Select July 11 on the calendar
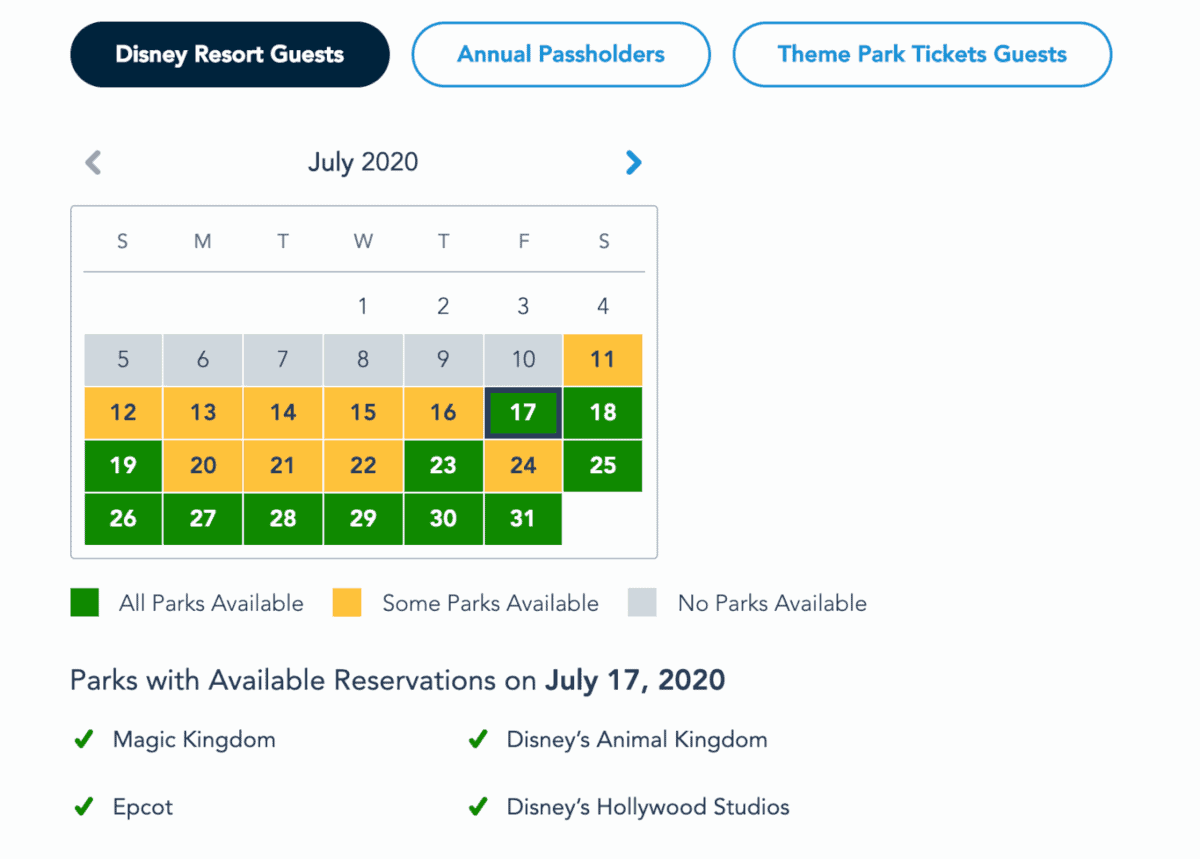 point(603,359)
